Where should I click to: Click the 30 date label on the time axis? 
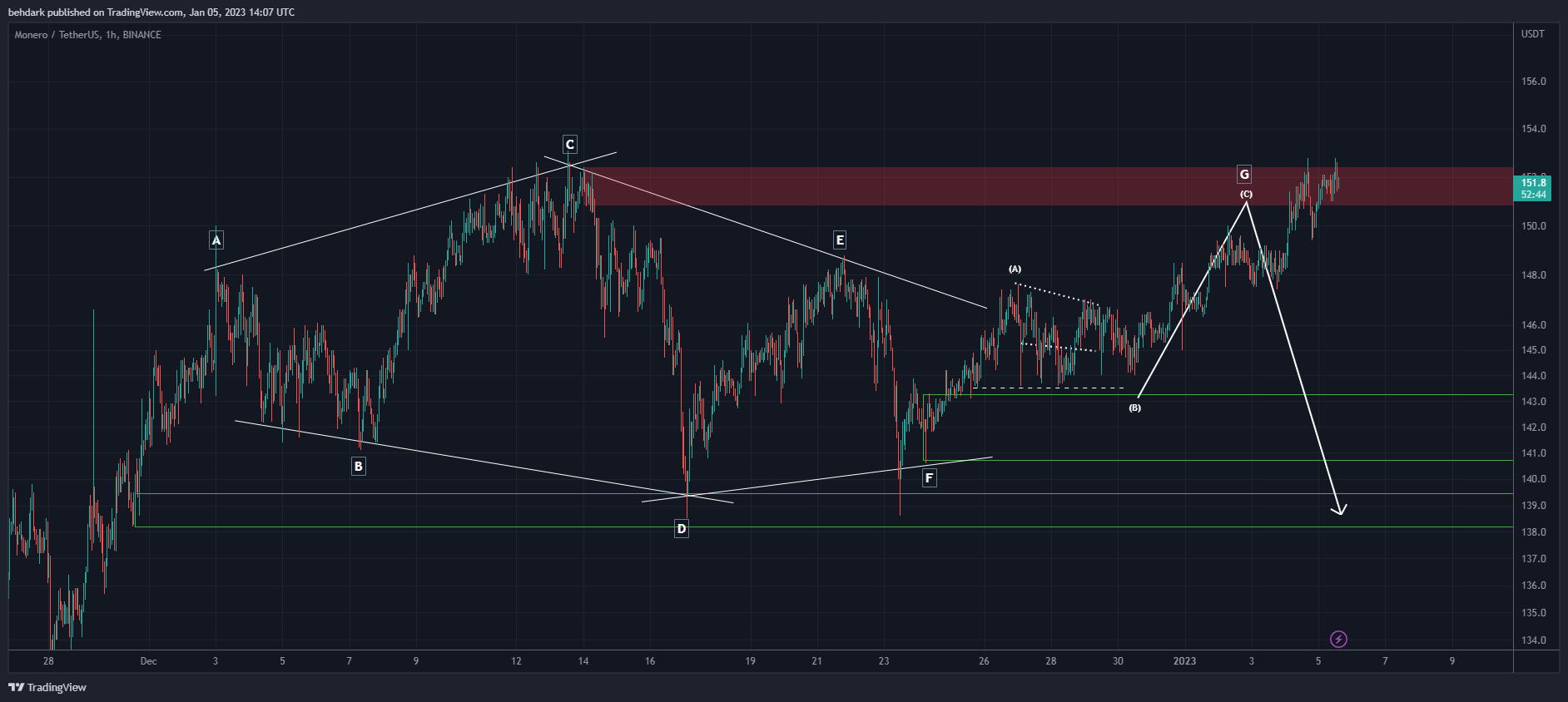click(1118, 661)
